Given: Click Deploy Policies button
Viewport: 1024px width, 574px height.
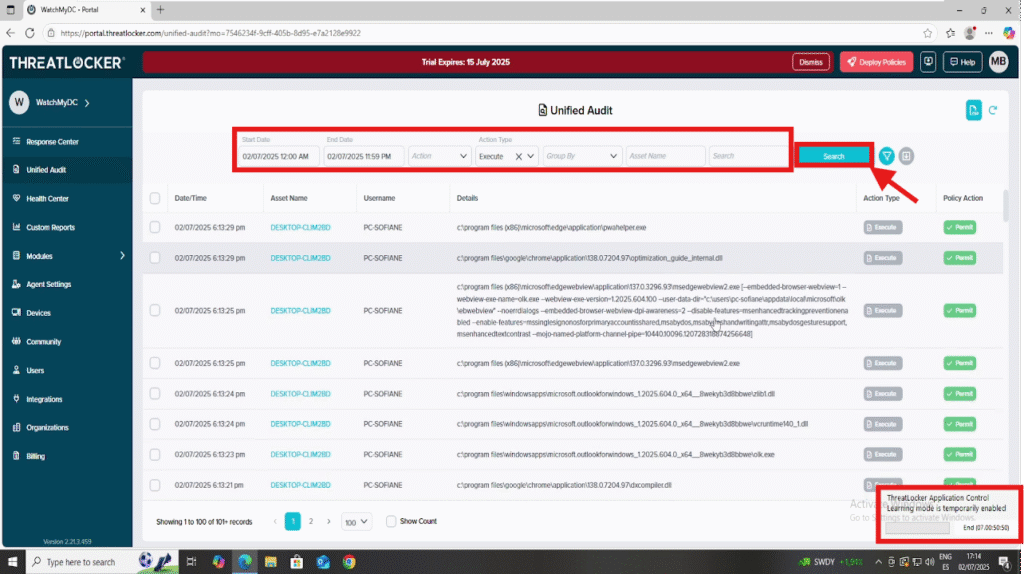Looking at the screenshot, I should (x=876, y=62).
